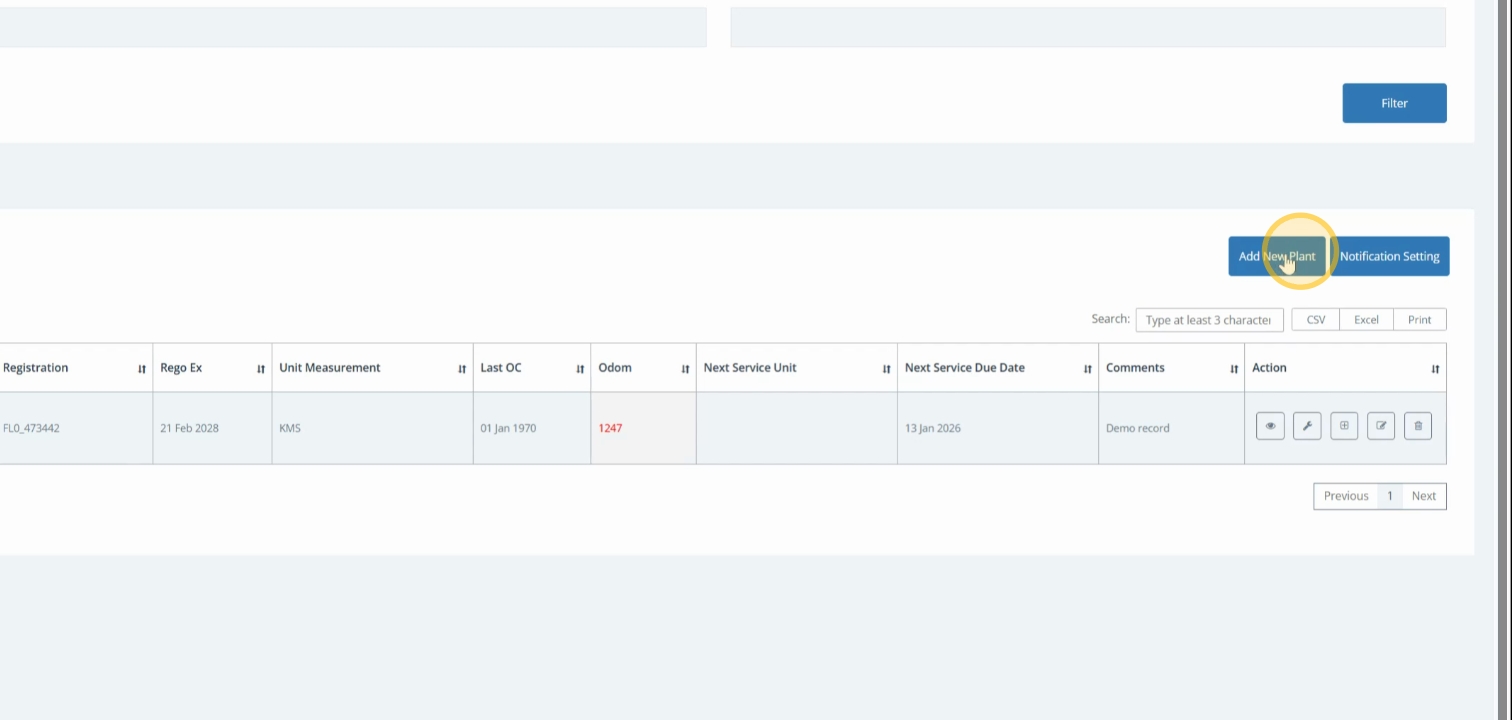This screenshot has width=1512, height=720.
Task: Click the empty field above Filter button
Action: (x=1088, y=27)
